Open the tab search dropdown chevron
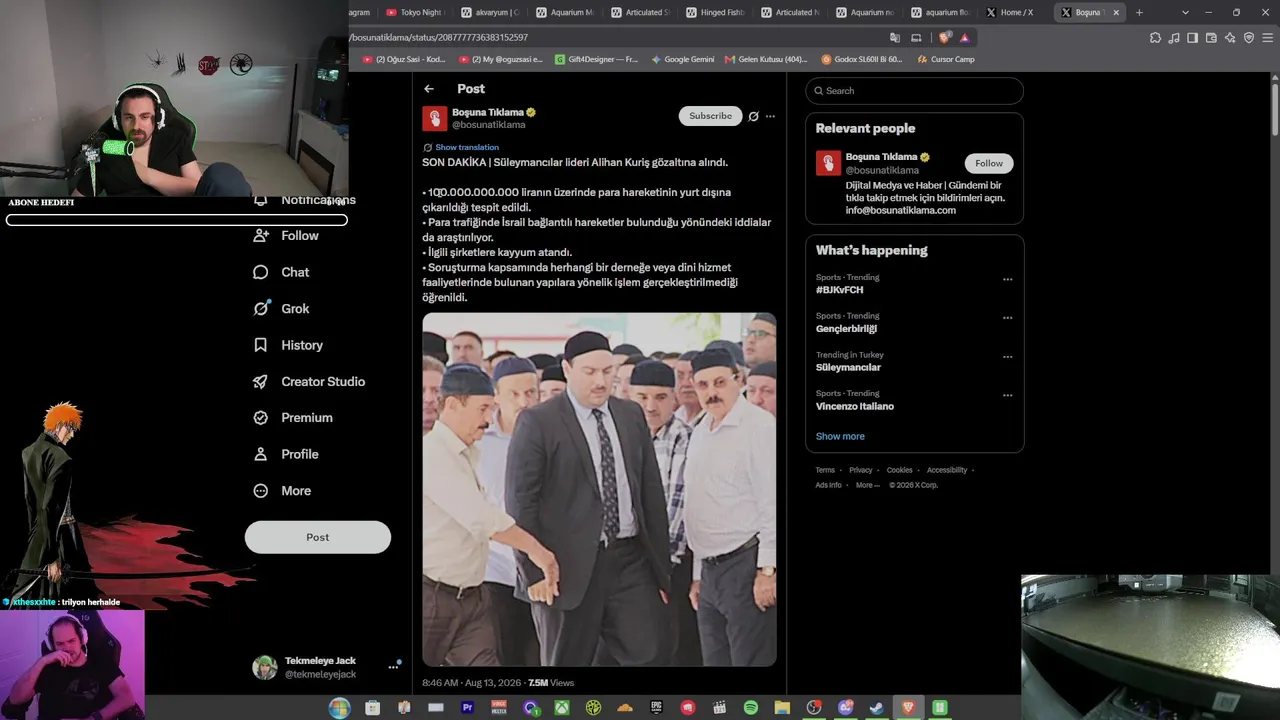The image size is (1280, 720). [1185, 12]
